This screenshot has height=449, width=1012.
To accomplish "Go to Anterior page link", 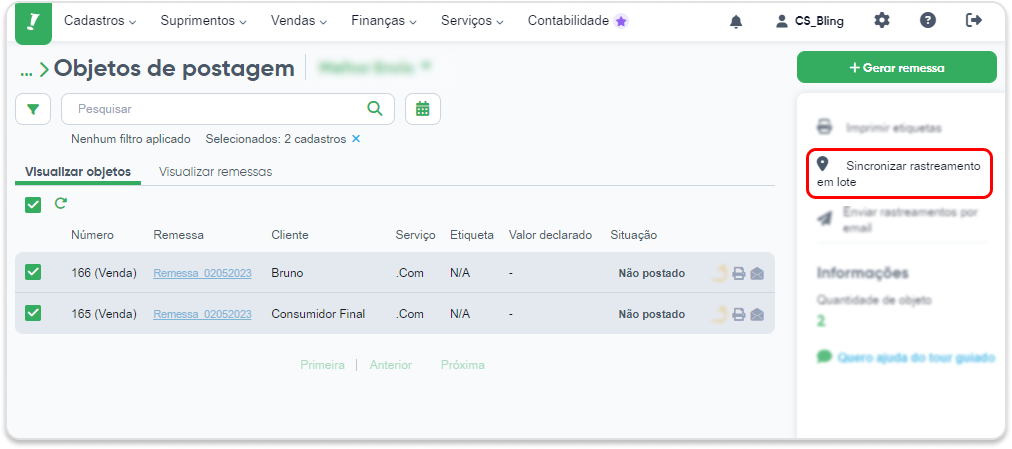I will click(x=390, y=365).
